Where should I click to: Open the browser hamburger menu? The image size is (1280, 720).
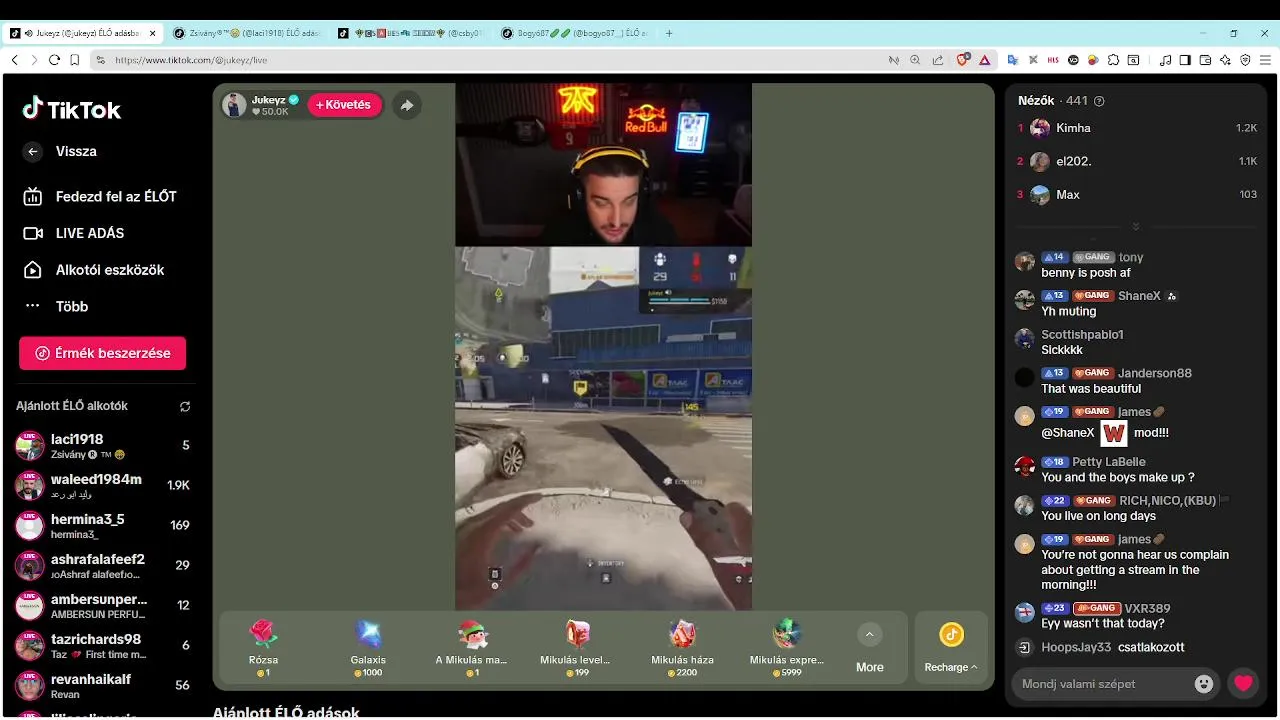(1265, 60)
